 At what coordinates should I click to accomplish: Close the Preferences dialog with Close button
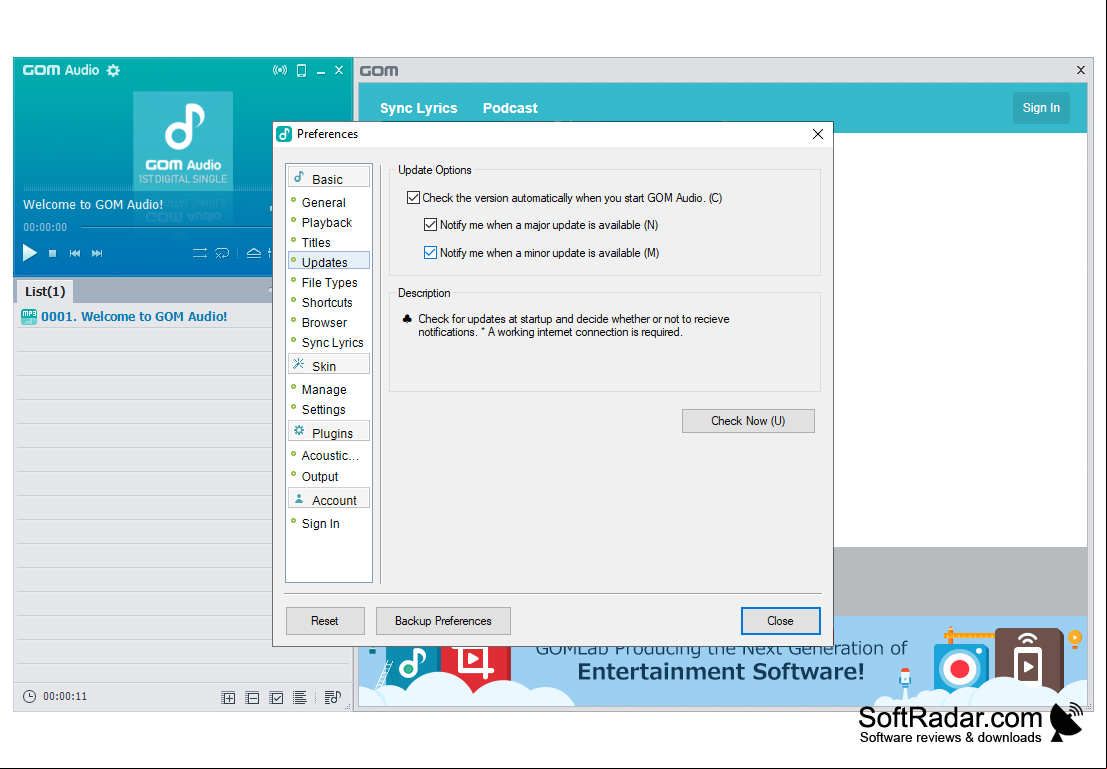780,621
